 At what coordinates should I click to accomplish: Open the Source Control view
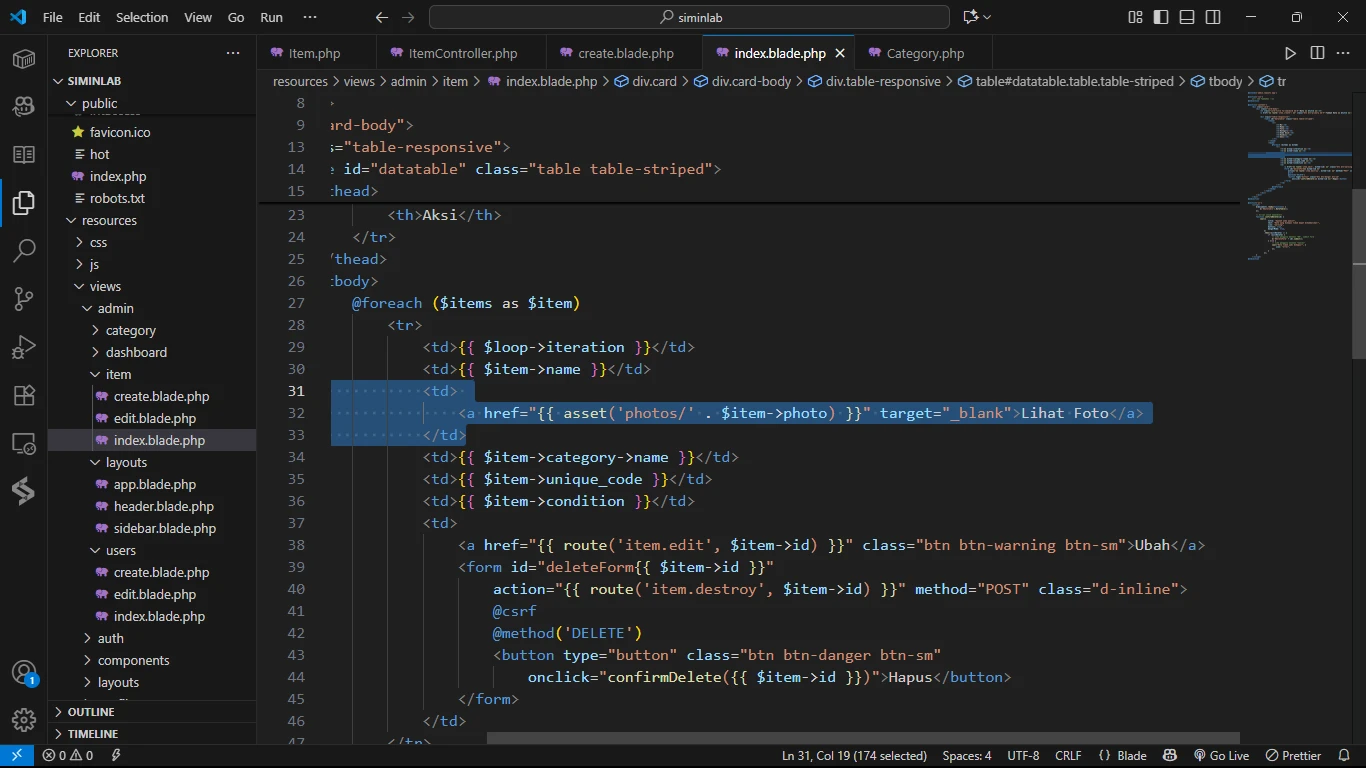click(24, 298)
